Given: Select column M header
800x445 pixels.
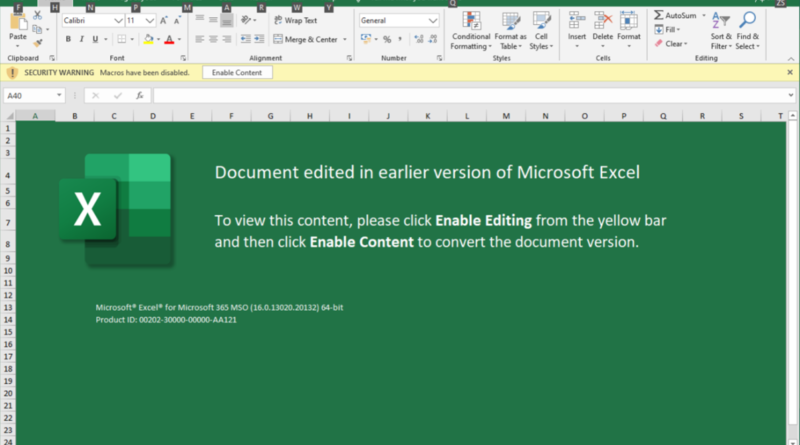Looking at the screenshot, I should pos(506,116).
